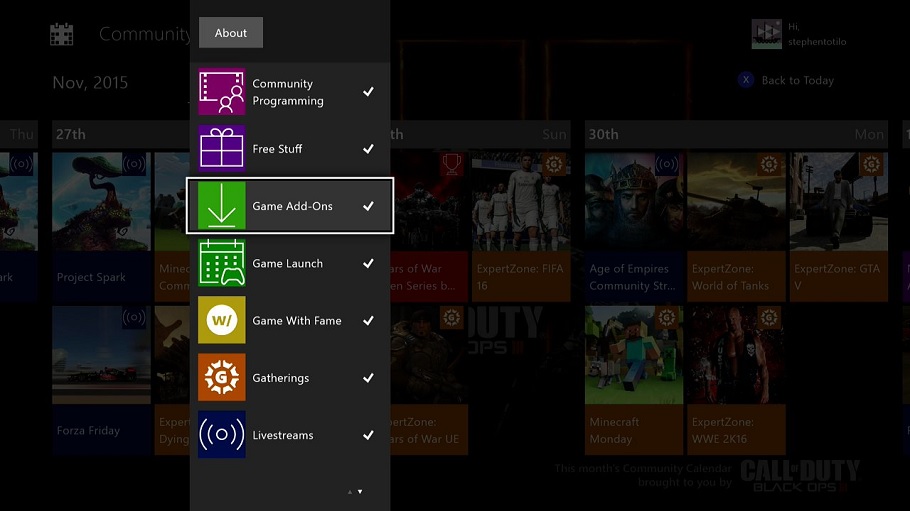Viewport: 910px width, 511px height.
Task: Uncheck the Free Stuff checkmark
Action: point(368,149)
